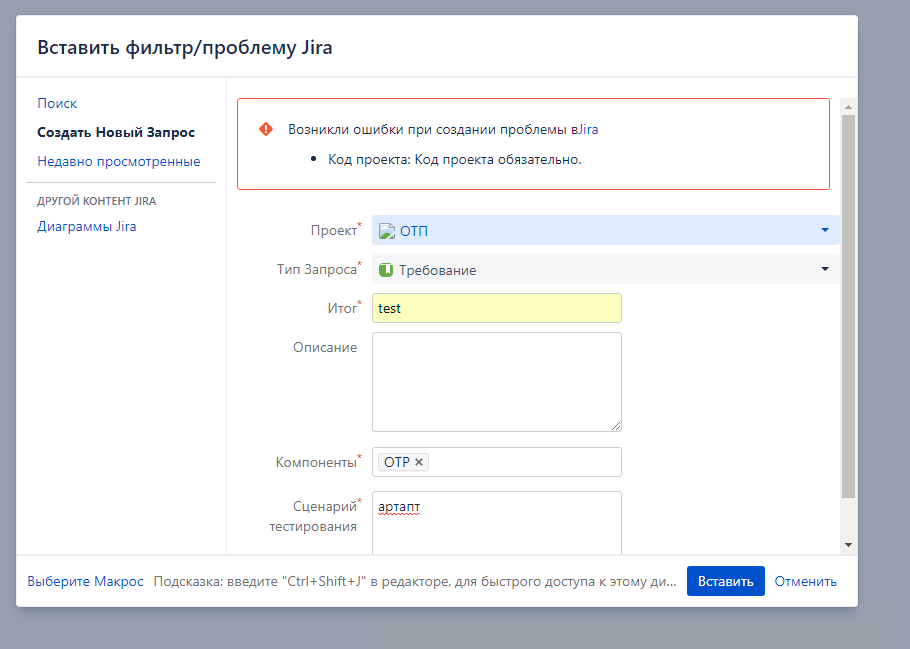This screenshot has width=910, height=649.
Task: Click the Ctrl+Shift+J hint text
Action: click(x=415, y=582)
